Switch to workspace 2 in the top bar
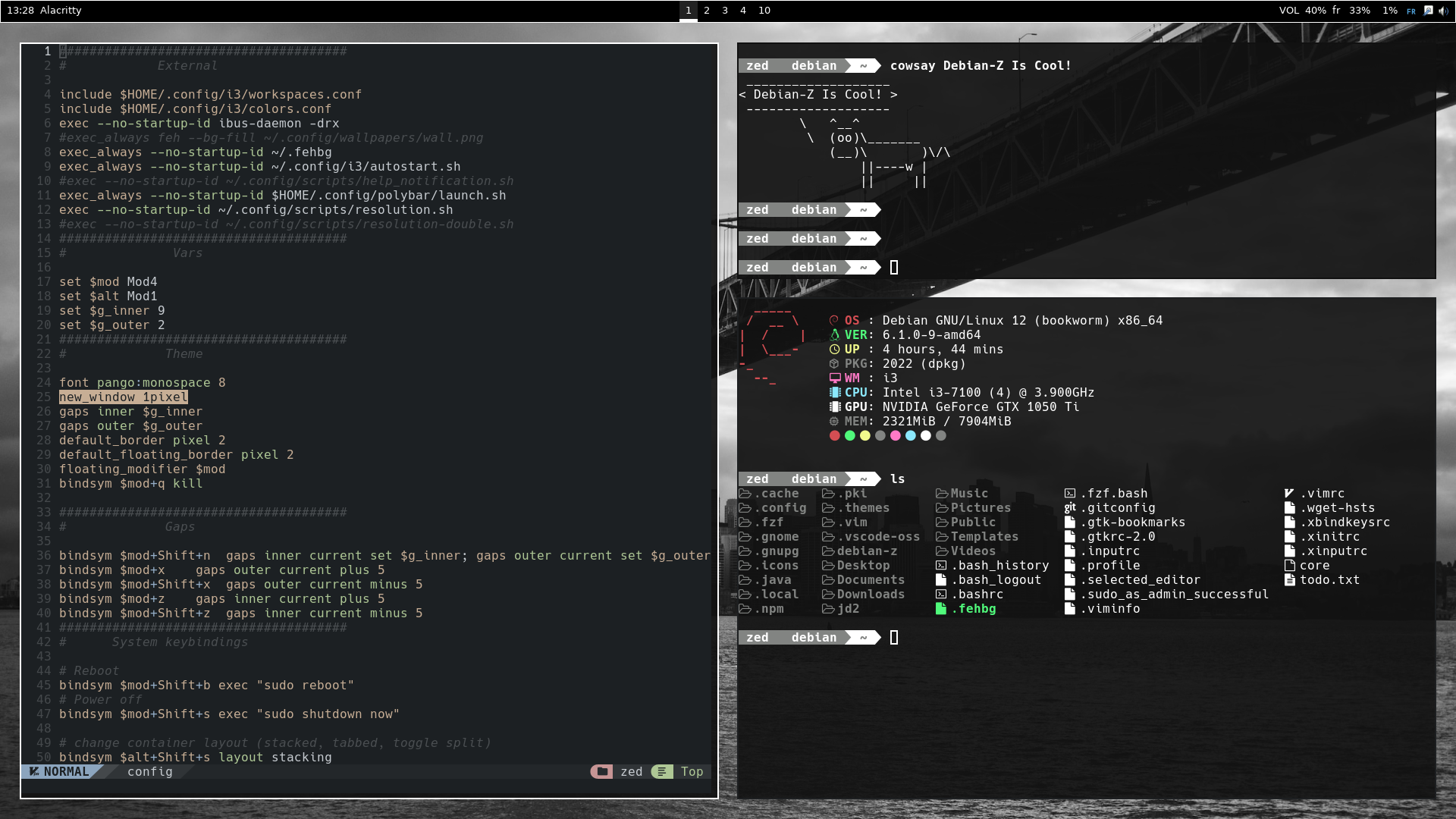 (x=706, y=11)
